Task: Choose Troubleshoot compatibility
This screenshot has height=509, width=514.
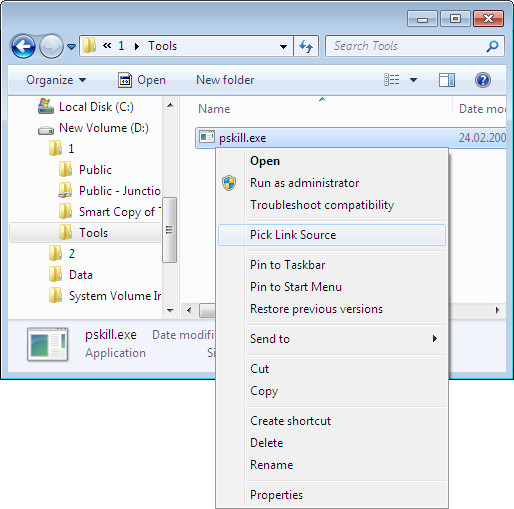Action: coord(322,205)
